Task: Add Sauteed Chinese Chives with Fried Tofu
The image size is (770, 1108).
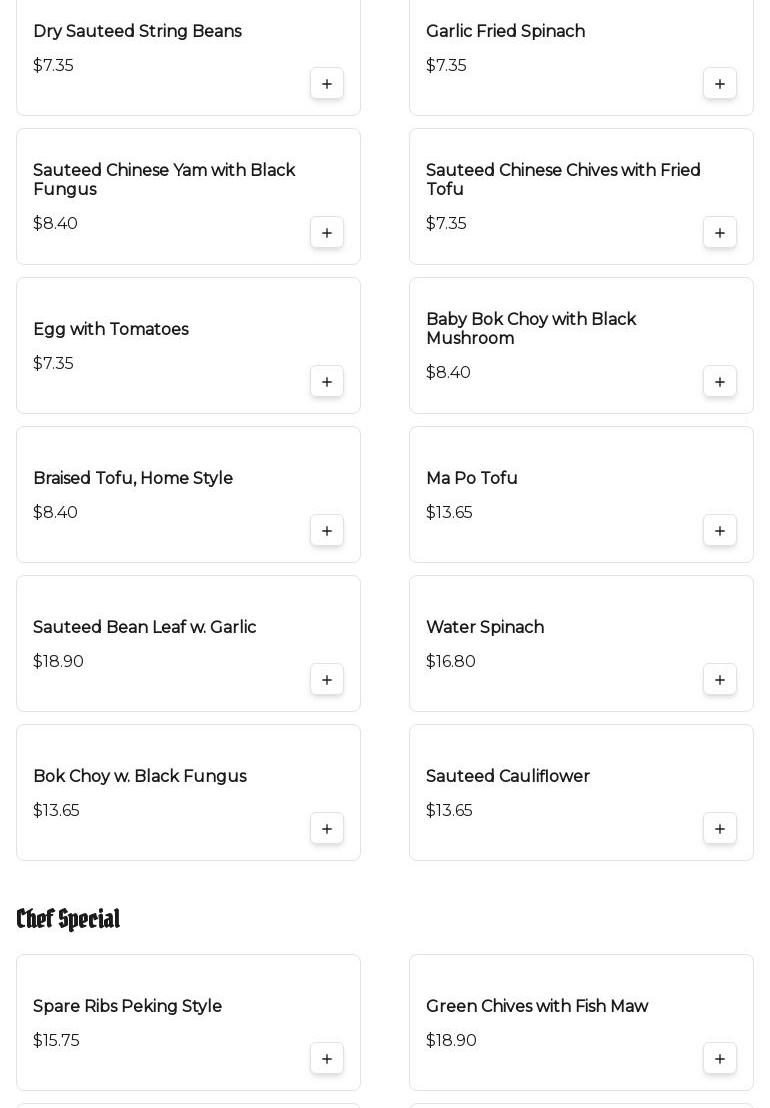Action: 720,233
